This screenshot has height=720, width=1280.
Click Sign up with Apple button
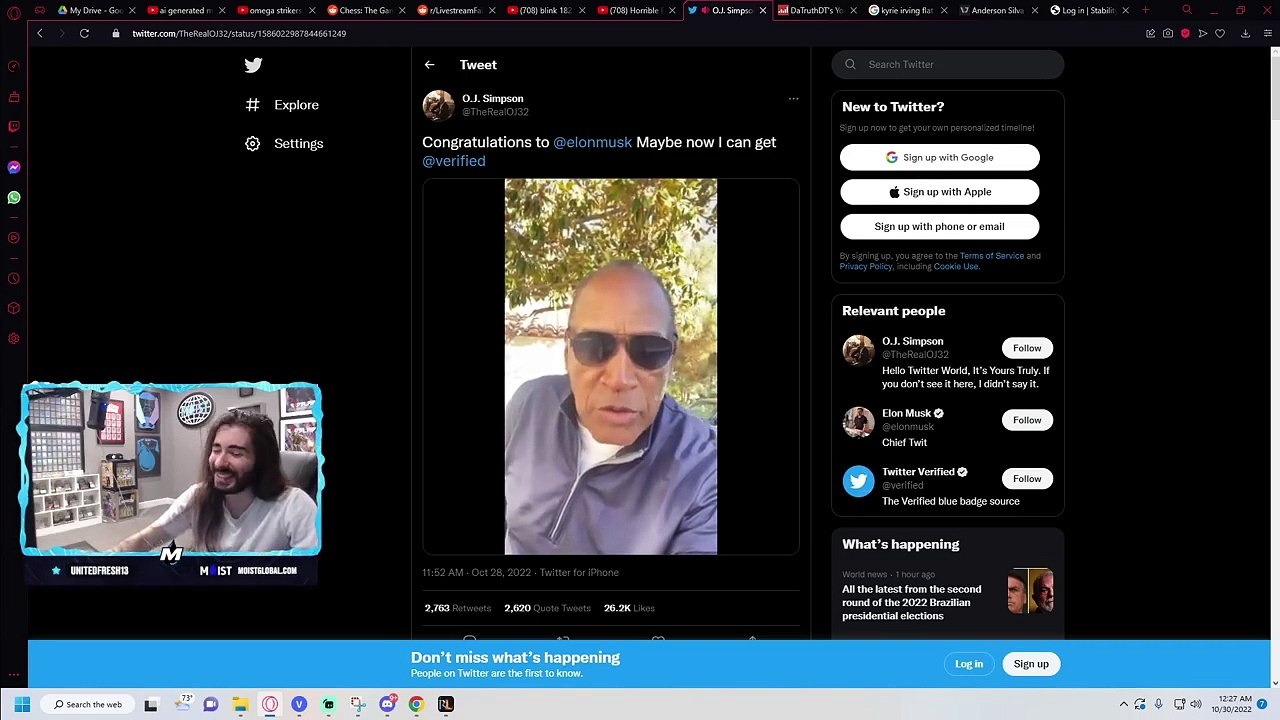(940, 192)
